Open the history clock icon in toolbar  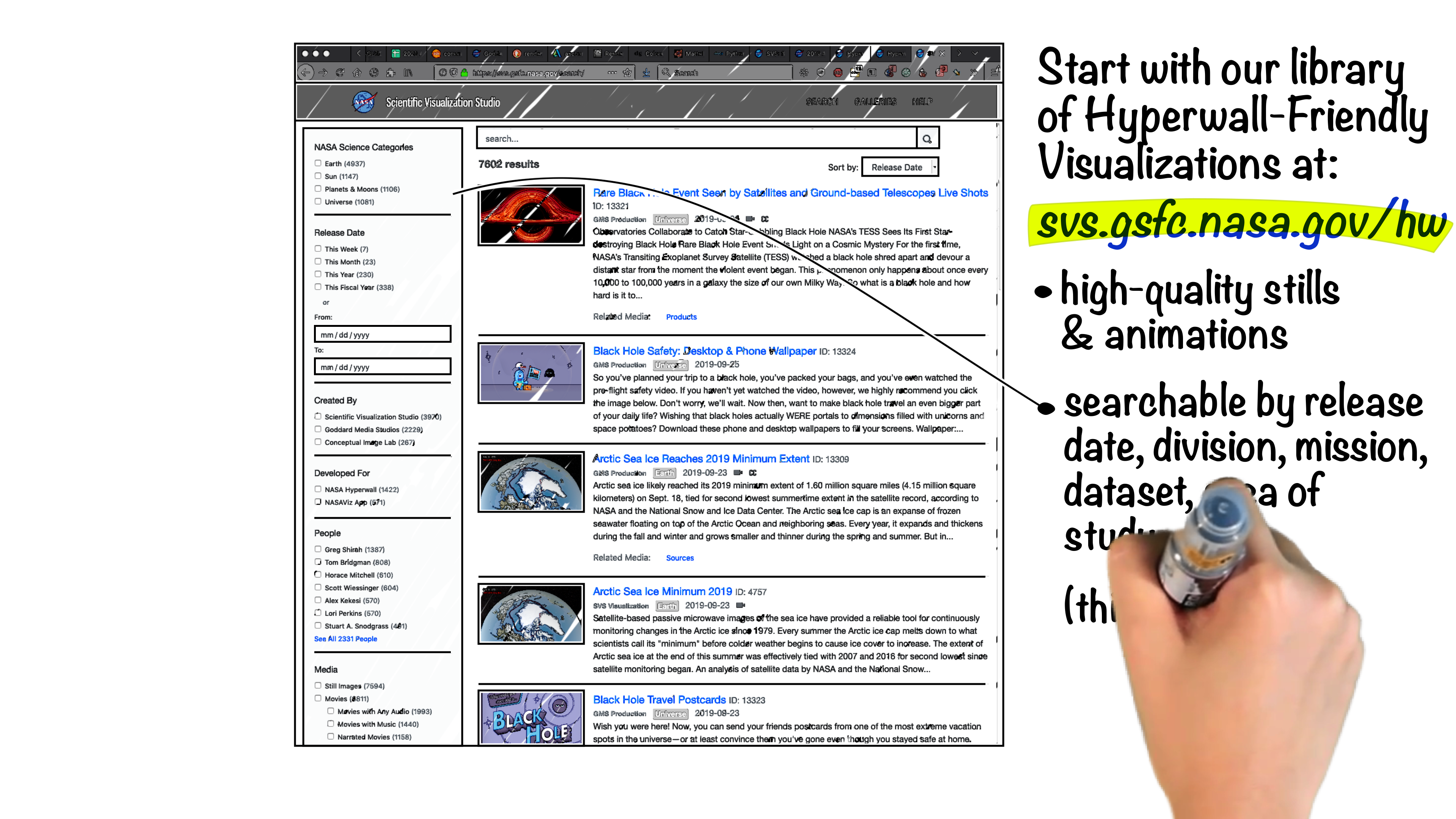click(x=373, y=72)
